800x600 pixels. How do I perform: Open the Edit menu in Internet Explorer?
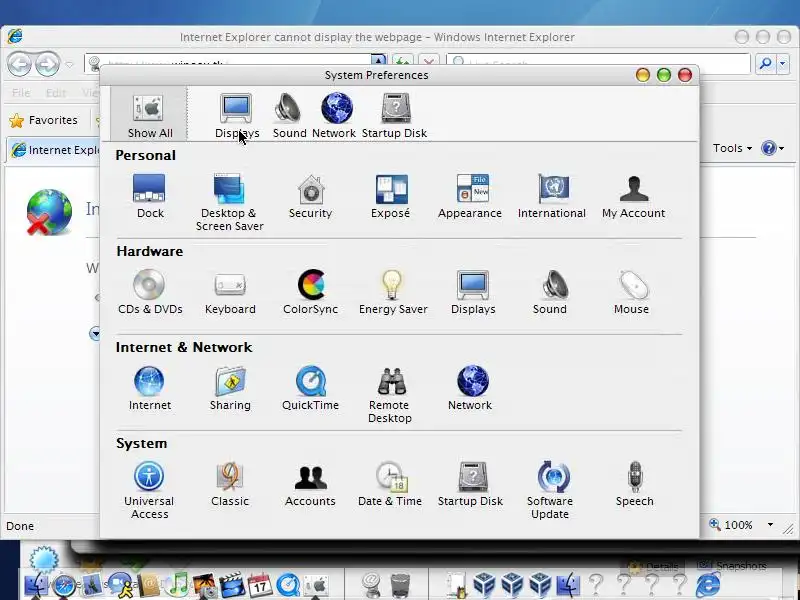56,93
